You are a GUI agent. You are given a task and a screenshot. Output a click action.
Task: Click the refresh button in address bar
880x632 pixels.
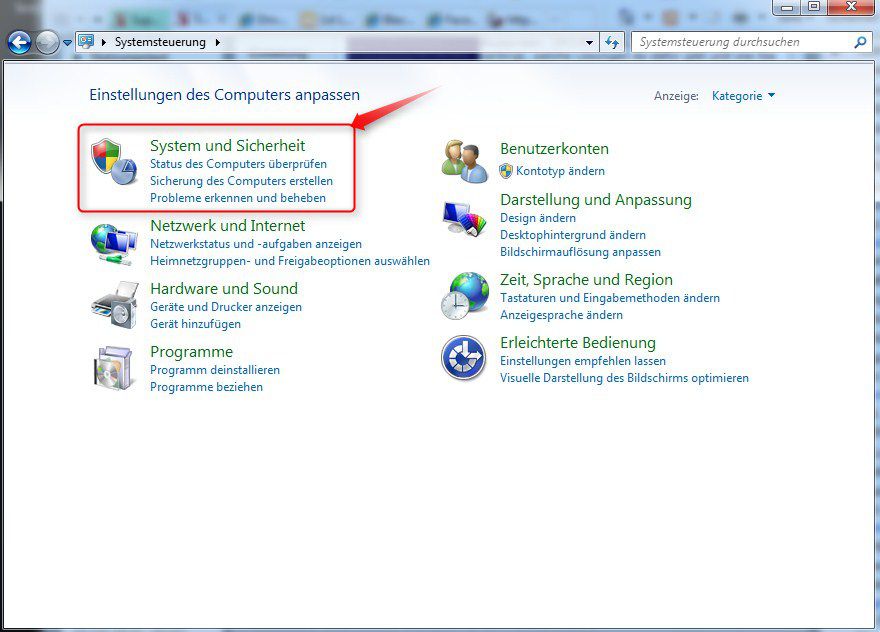(x=612, y=42)
